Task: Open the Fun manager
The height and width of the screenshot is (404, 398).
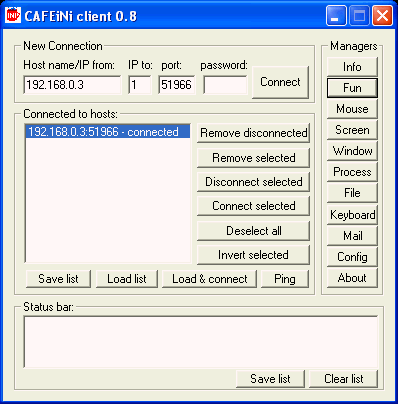Action: pos(352,88)
